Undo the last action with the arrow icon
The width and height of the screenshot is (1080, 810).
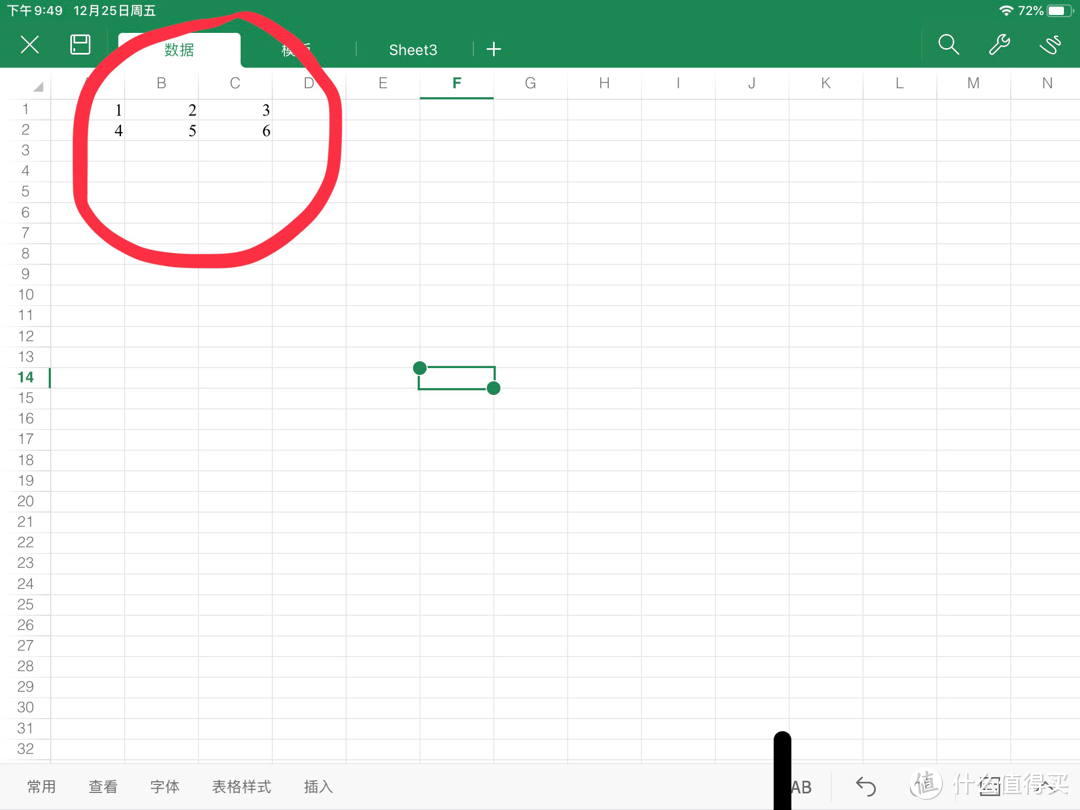866,786
